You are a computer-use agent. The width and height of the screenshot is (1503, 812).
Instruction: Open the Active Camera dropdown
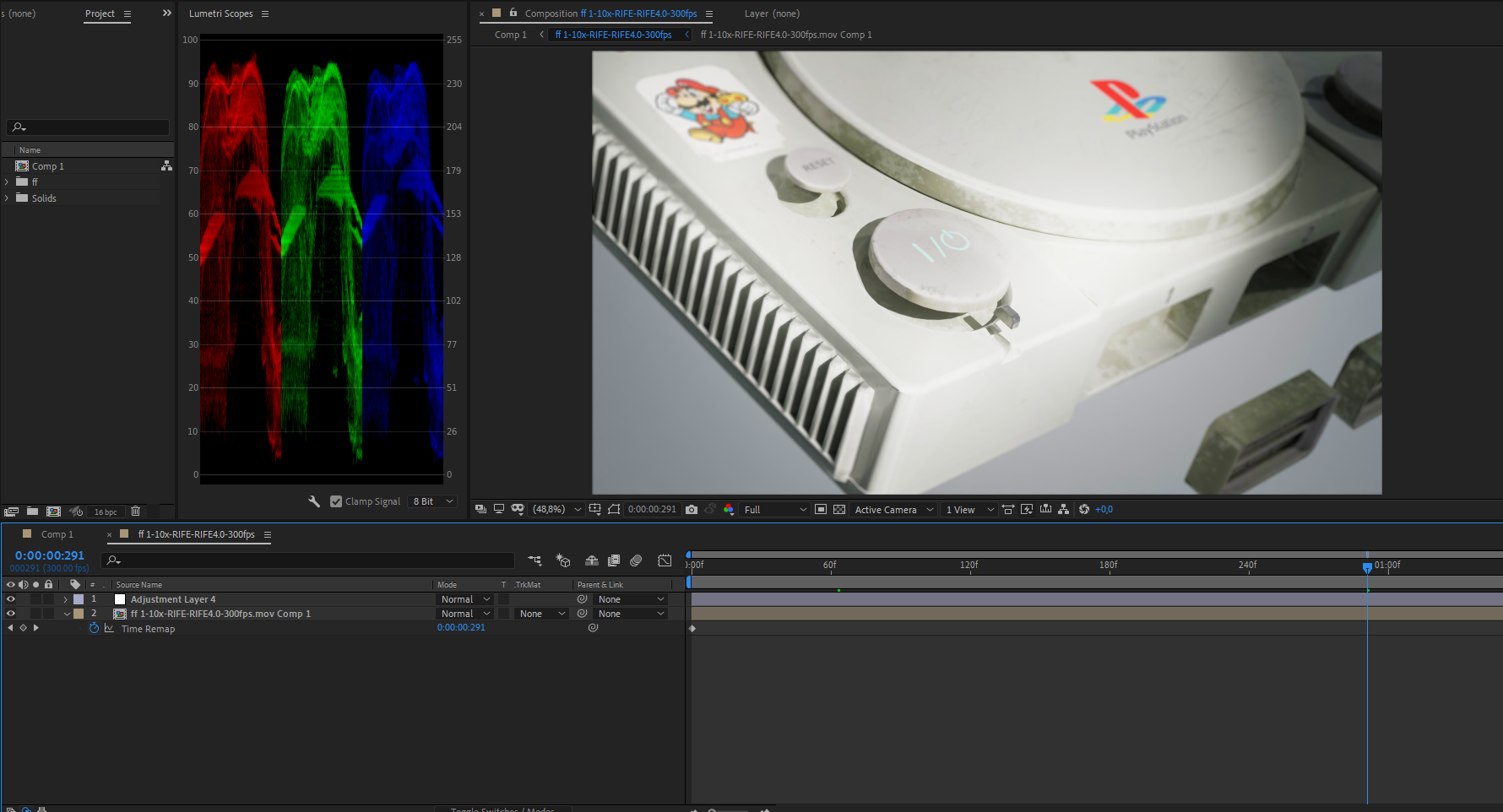tap(893, 510)
